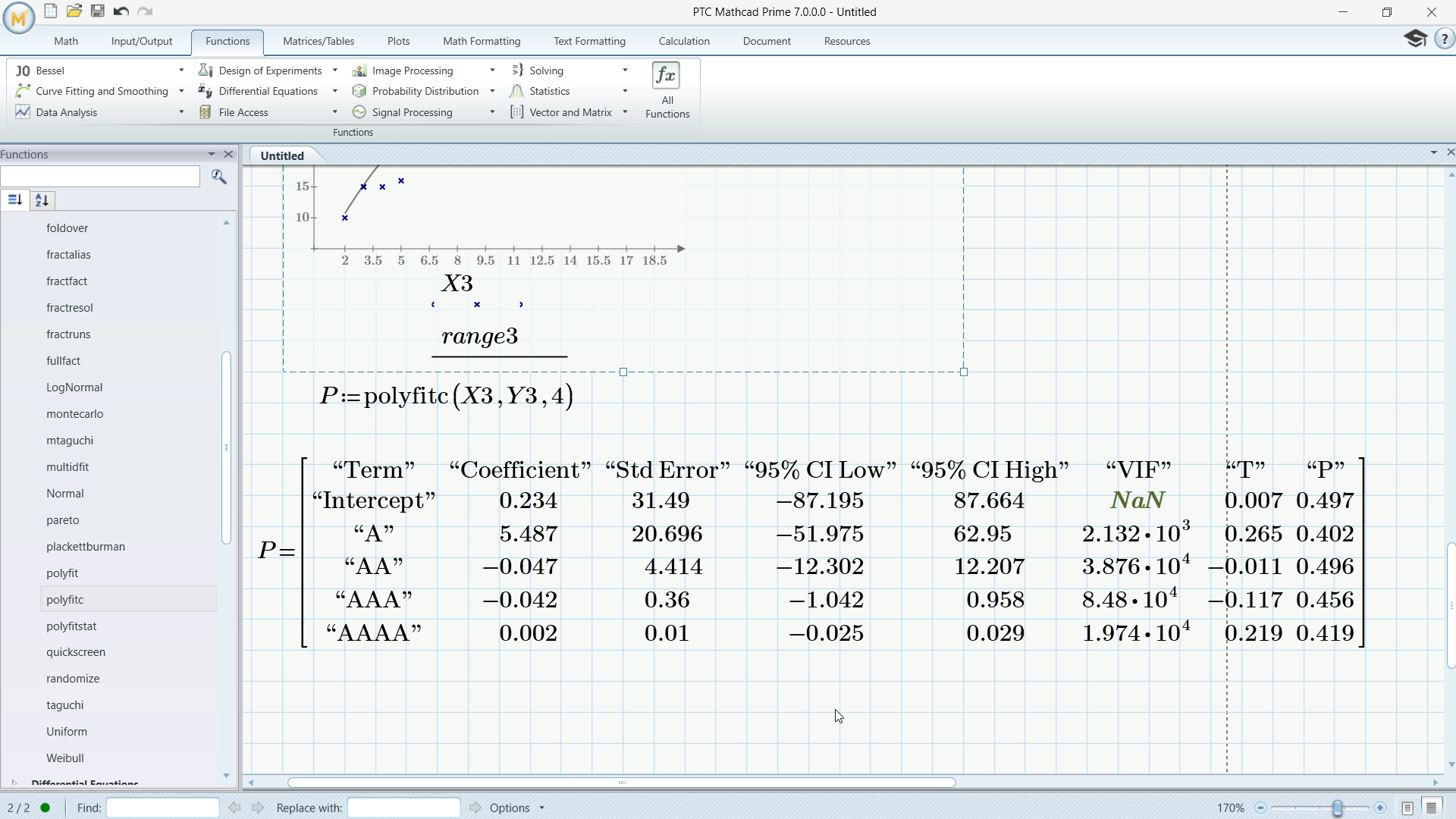Viewport: 1456px width, 819px height.
Task: Open the learning graduation cap icon
Action: [1415, 39]
